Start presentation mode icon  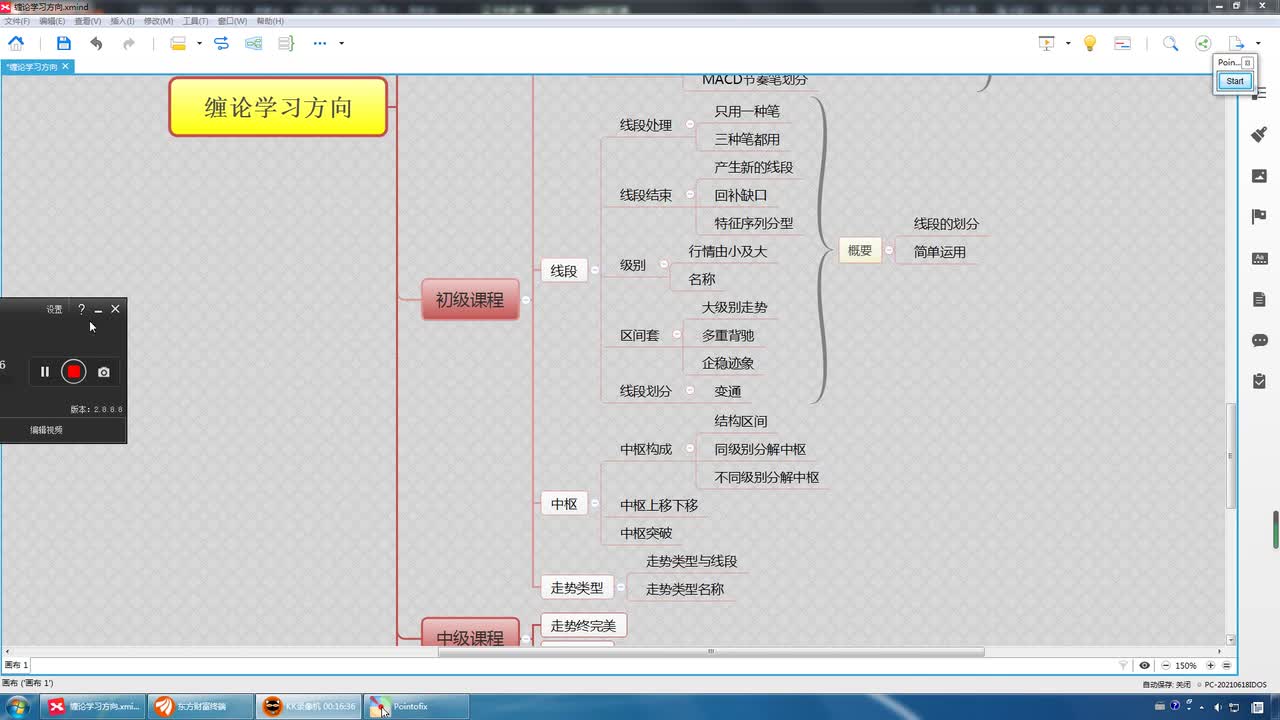1047,43
